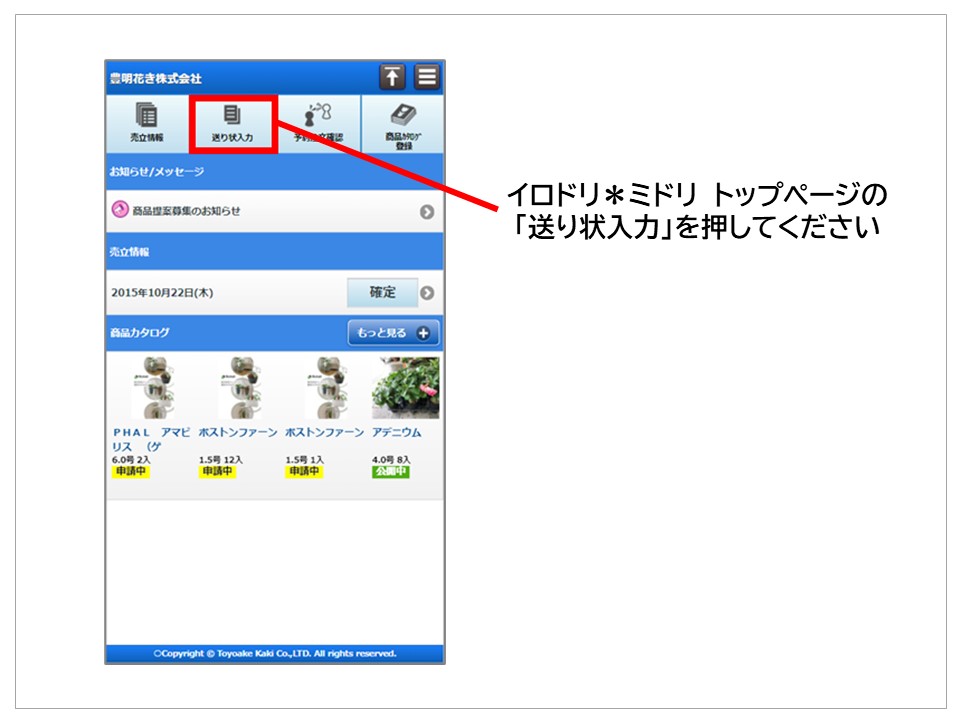Click the アデニウム plant photo
Viewport: 960px width, 720px height.
pos(405,387)
